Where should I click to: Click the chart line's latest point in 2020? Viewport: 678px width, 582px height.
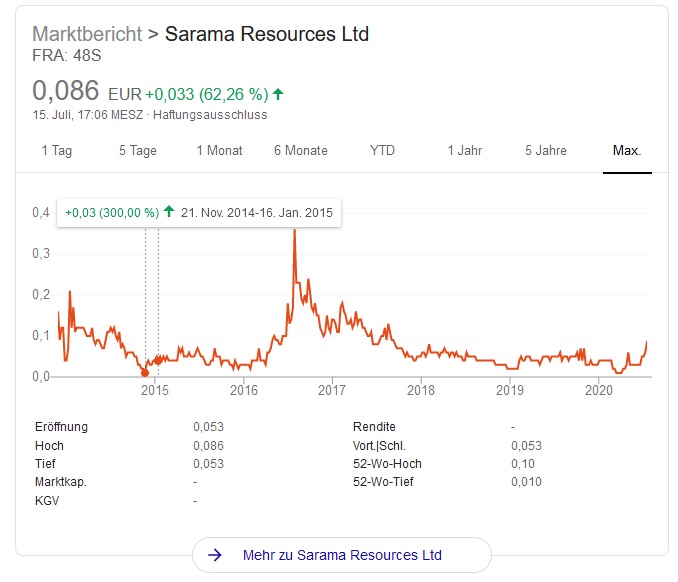(648, 342)
